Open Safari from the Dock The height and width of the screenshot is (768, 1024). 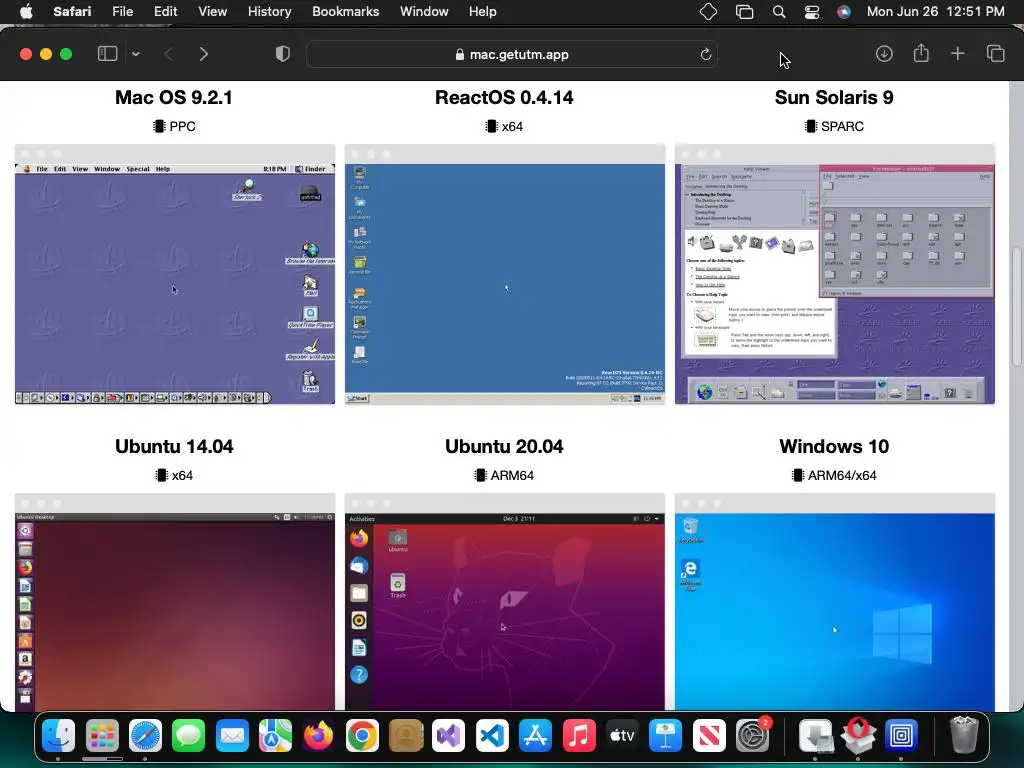[145, 736]
